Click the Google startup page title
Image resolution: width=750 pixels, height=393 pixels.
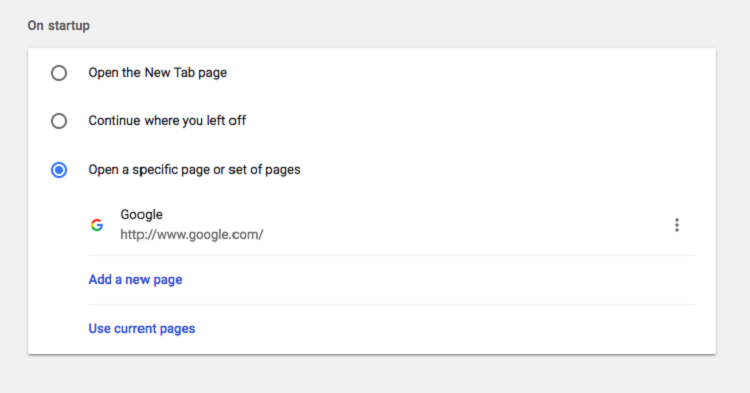(x=141, y=215)
